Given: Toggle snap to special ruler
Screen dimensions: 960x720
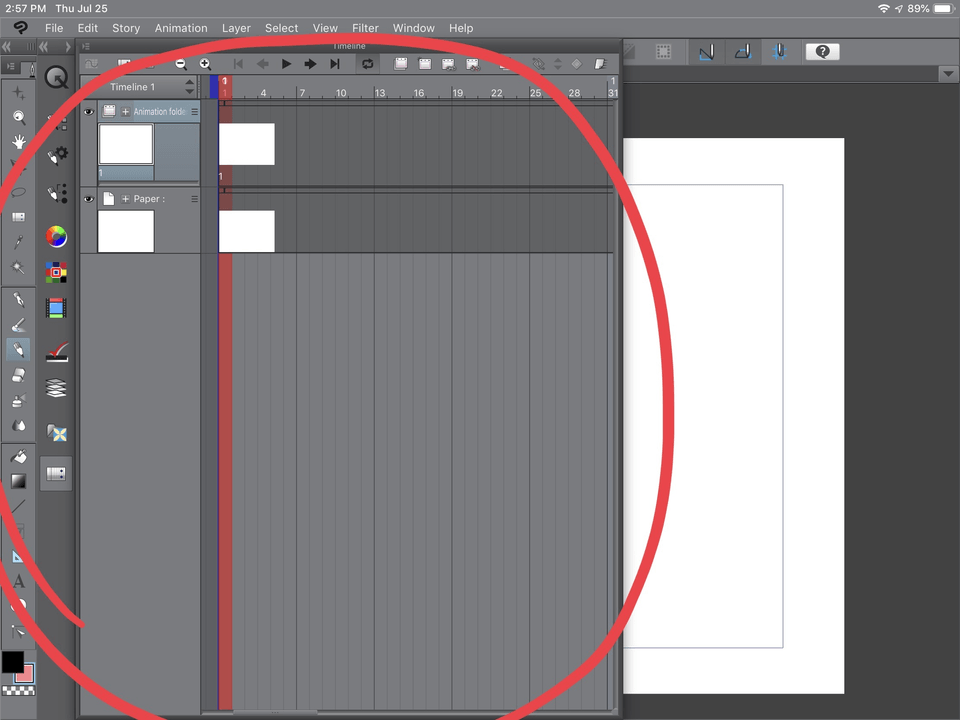Looking at the screenshot, I should (743, 52).
